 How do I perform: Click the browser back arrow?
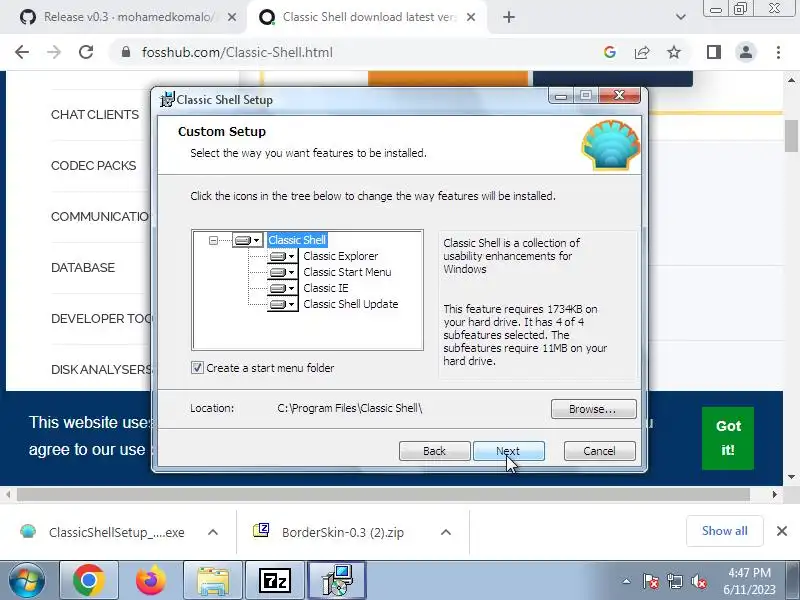click(x=22, y=52)
